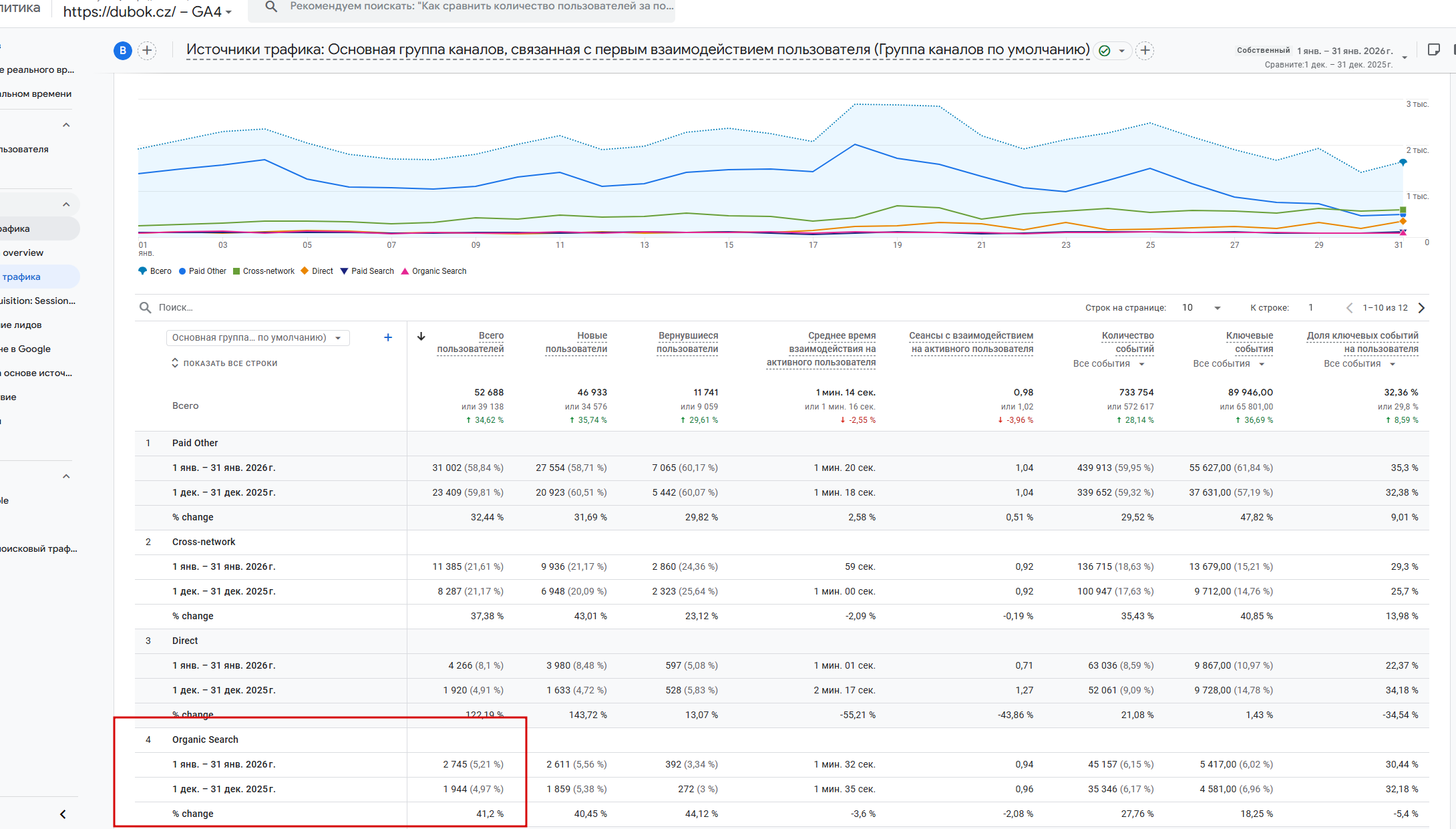Toggle Organic Search series in chart legend
Screen dimensions: 1456x829
click(433, 271)
